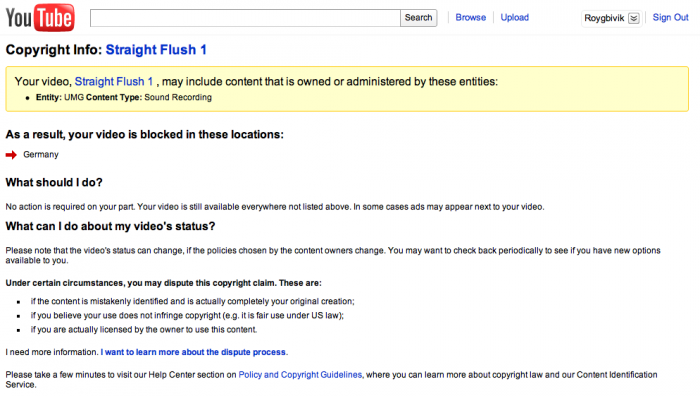
Task: Click the Entity UMG Sound Recording line
Action: tap(124, 97)
